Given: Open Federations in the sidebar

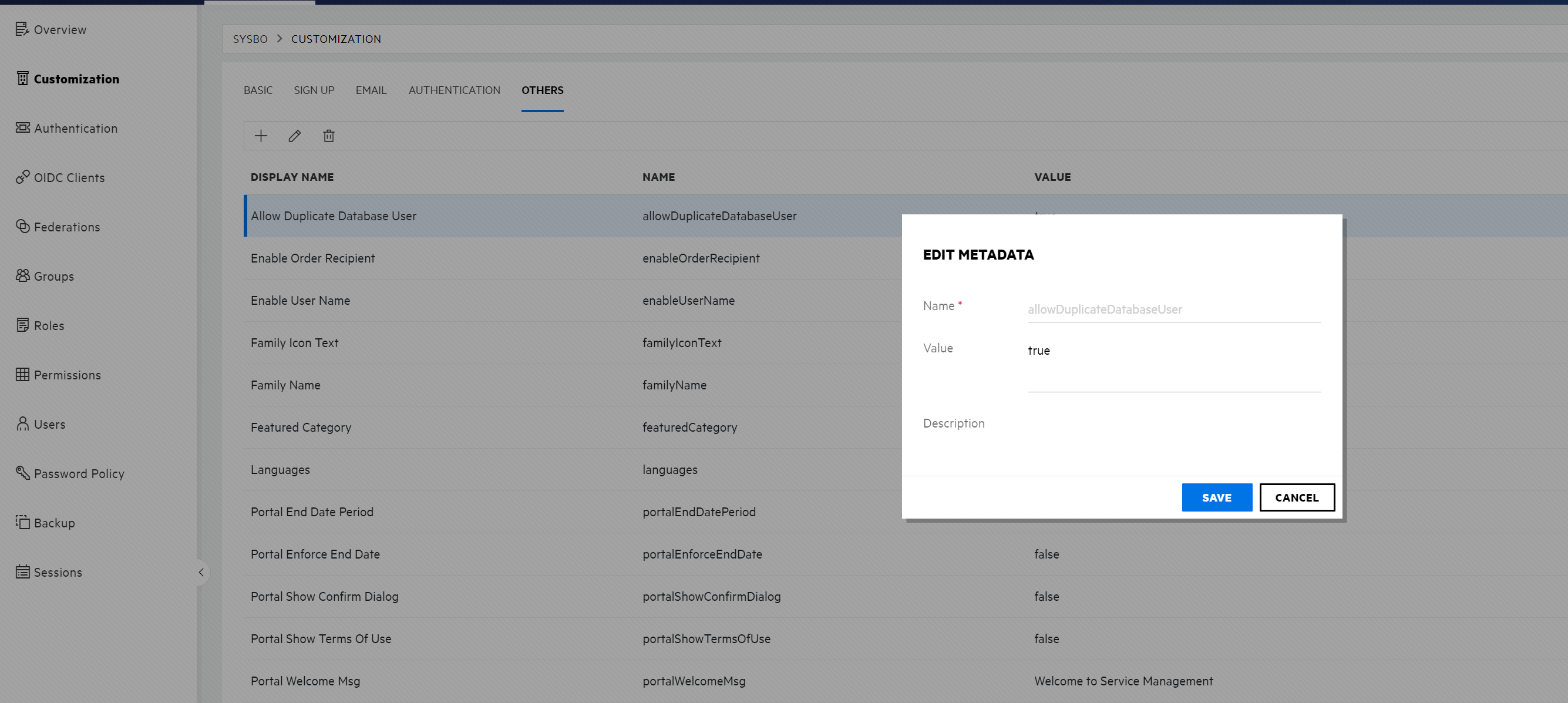Looking at the screenshot, I should click(x=67, y=227).
